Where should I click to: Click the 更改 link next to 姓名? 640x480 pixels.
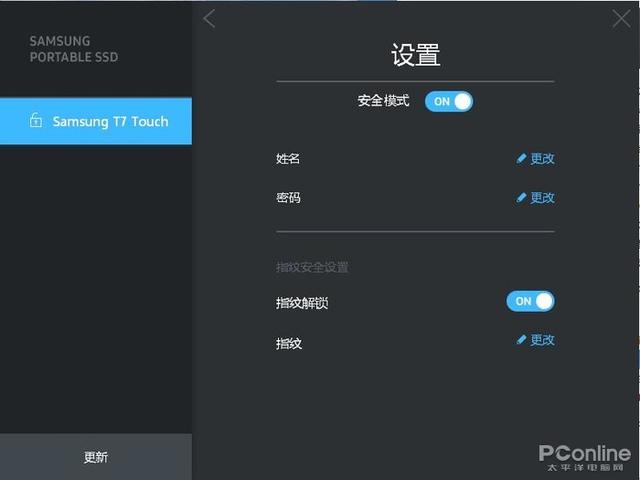[x=542, y=159]
